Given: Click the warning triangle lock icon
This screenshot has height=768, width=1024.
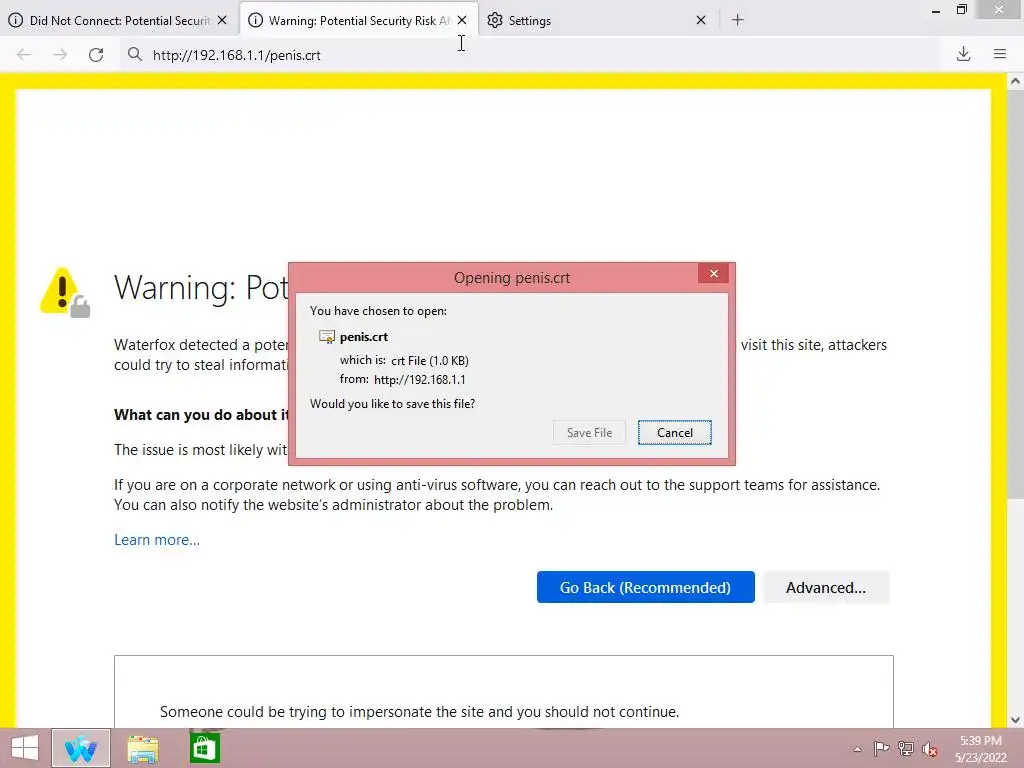Looking at the screenshot, I should pyautogui.click(x=65, y=293).
